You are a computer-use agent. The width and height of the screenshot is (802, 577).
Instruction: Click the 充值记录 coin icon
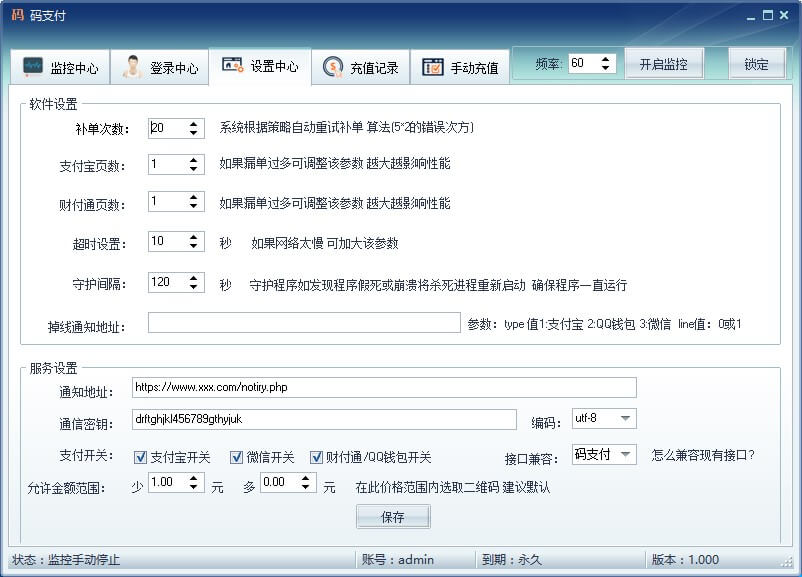tap(333, 68)
